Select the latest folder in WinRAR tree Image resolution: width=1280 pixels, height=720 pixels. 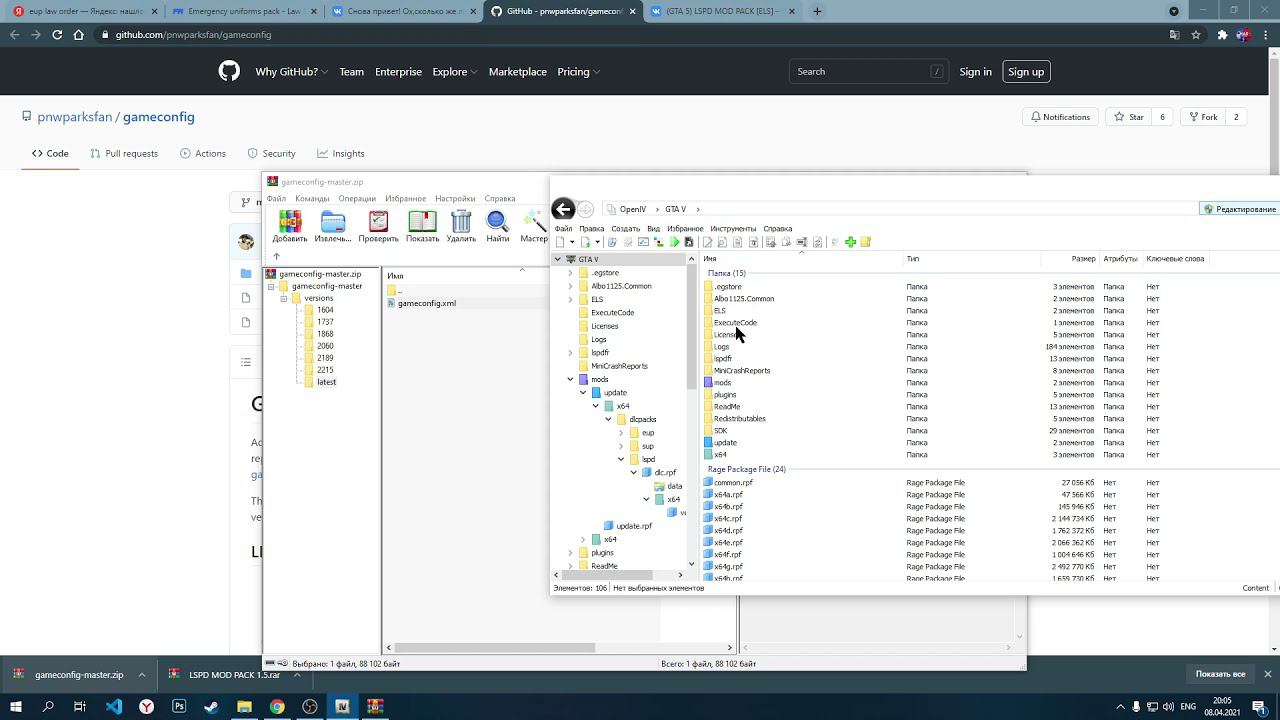326,382
